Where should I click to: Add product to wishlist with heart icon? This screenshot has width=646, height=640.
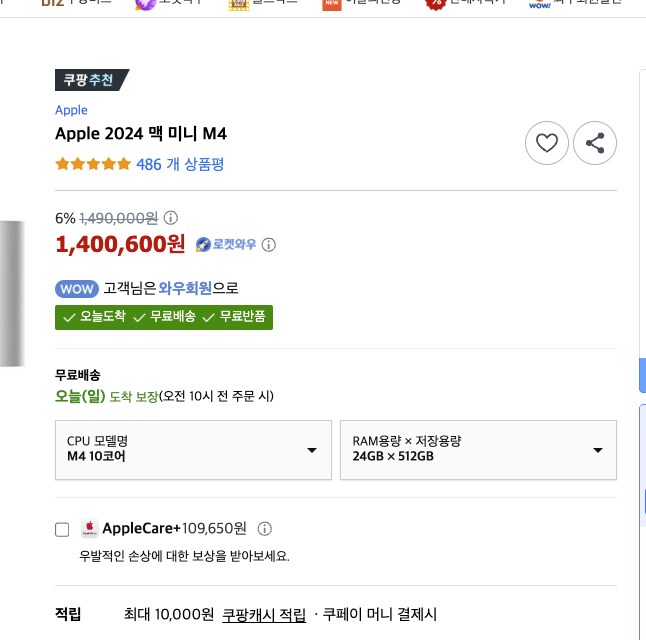click(x=546, y=143)
